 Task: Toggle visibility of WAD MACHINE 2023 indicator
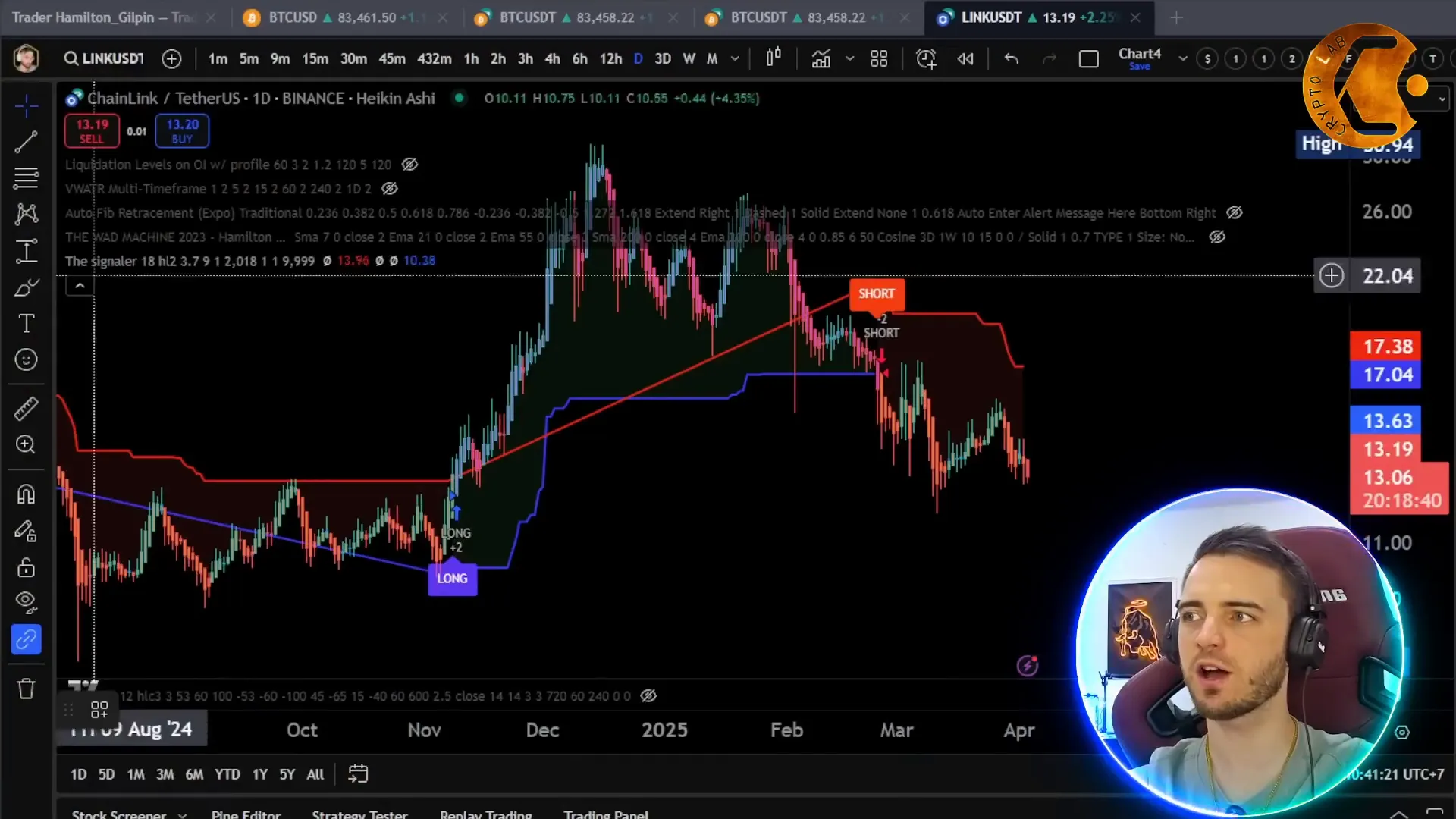pyautogui.click(x=1217, y=237)
